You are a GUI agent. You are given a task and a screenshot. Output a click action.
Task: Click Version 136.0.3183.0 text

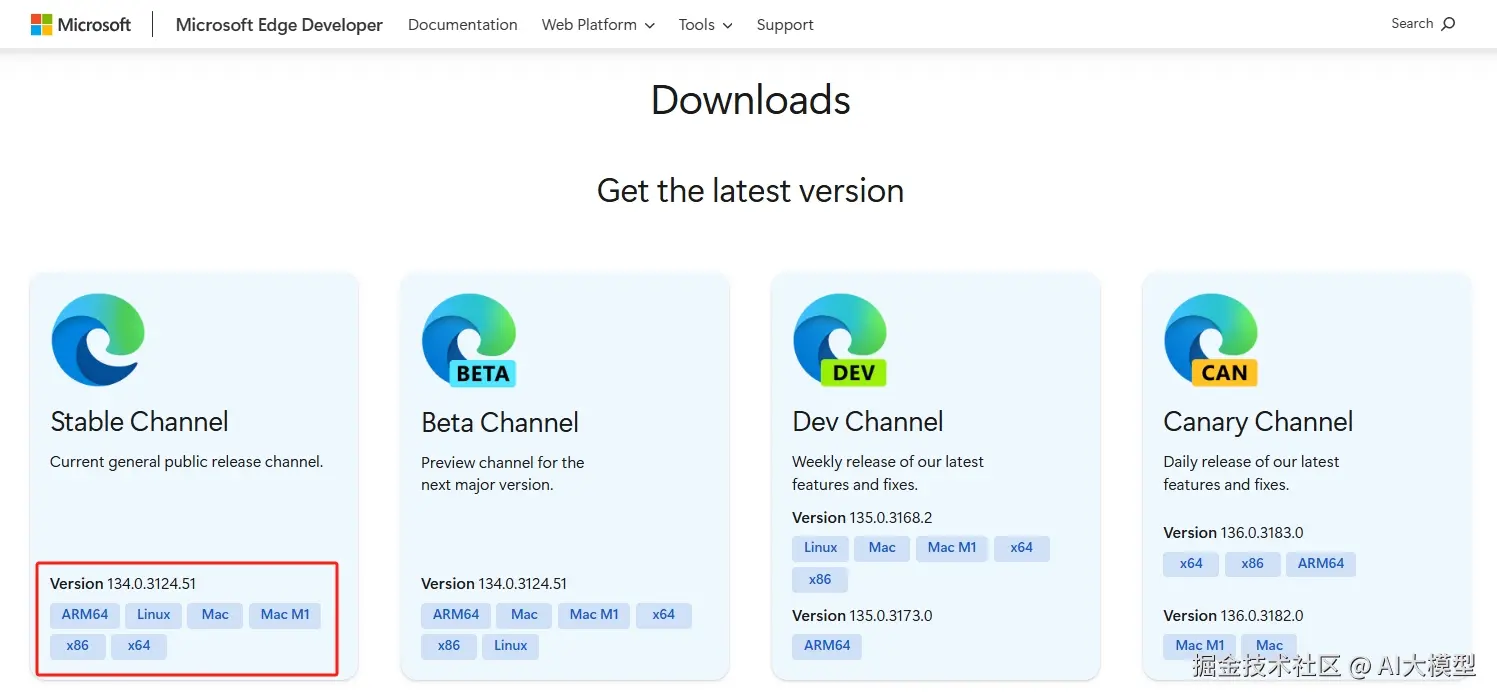(x=1233, y=533)
